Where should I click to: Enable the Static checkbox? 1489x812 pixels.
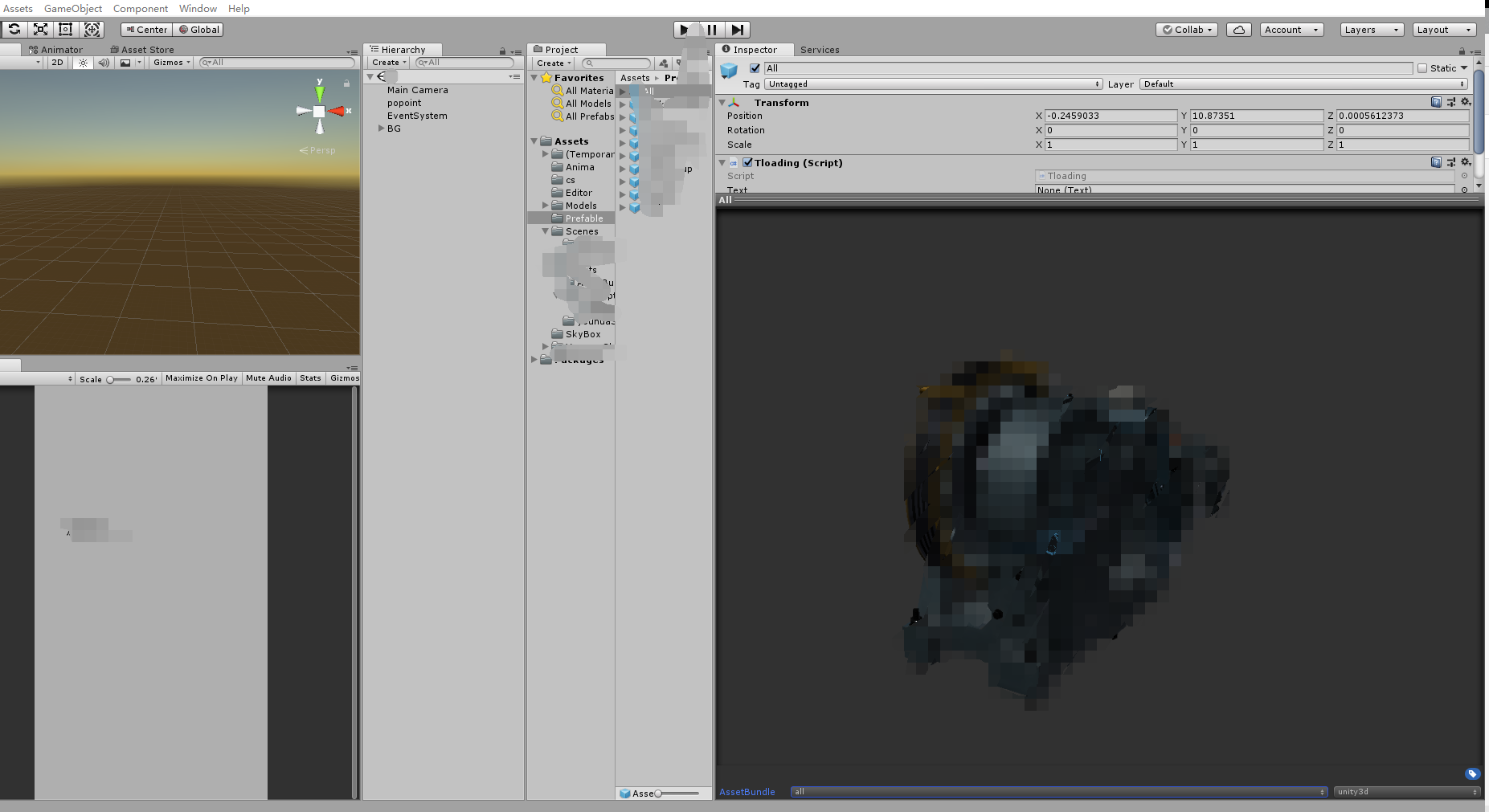point(1422,68)
